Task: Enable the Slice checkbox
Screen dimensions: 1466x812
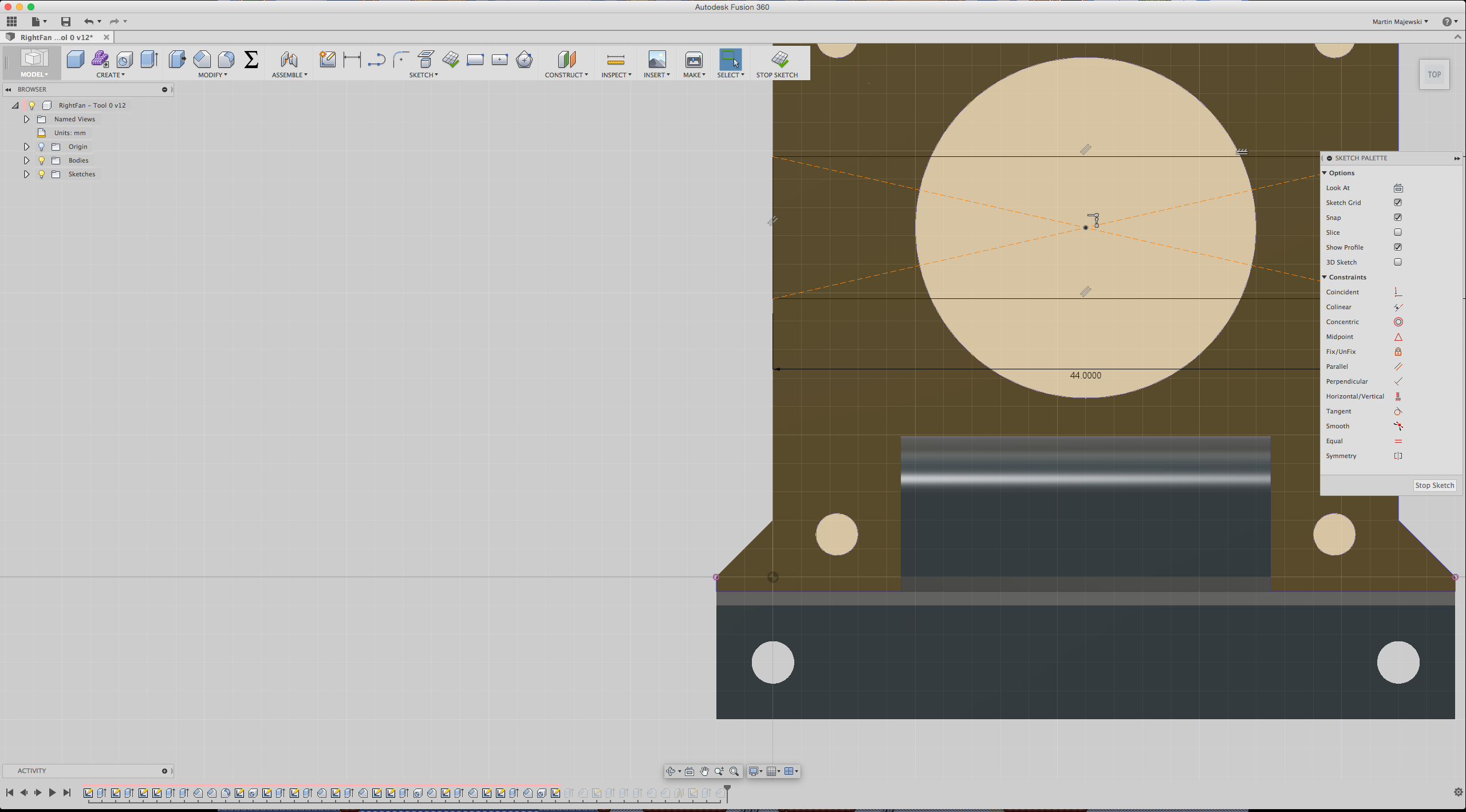Action: [1398, 232]
